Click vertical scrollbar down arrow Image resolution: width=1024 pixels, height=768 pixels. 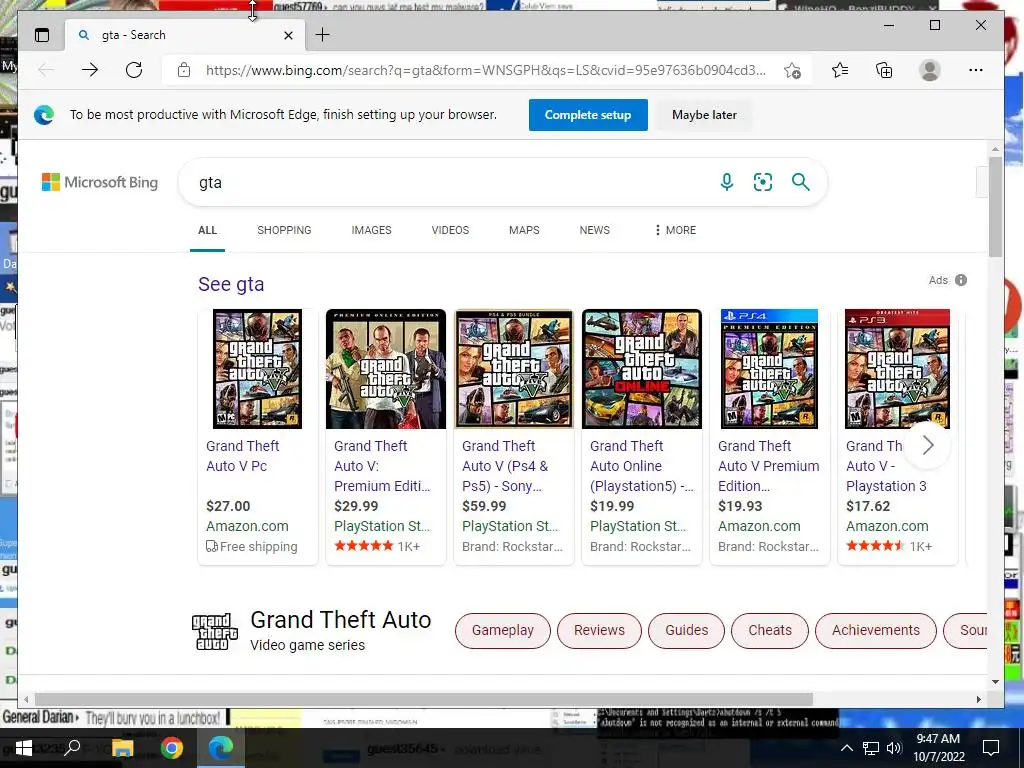[x=995, y=682]
